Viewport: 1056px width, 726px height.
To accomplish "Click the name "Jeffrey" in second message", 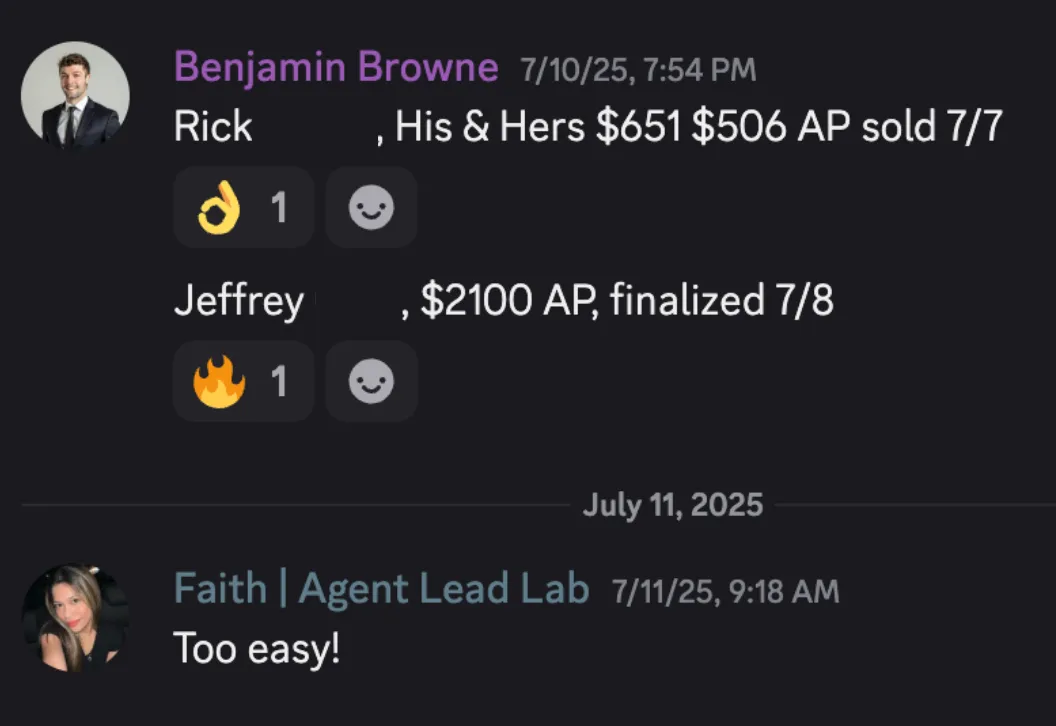I will pos(239,301).
